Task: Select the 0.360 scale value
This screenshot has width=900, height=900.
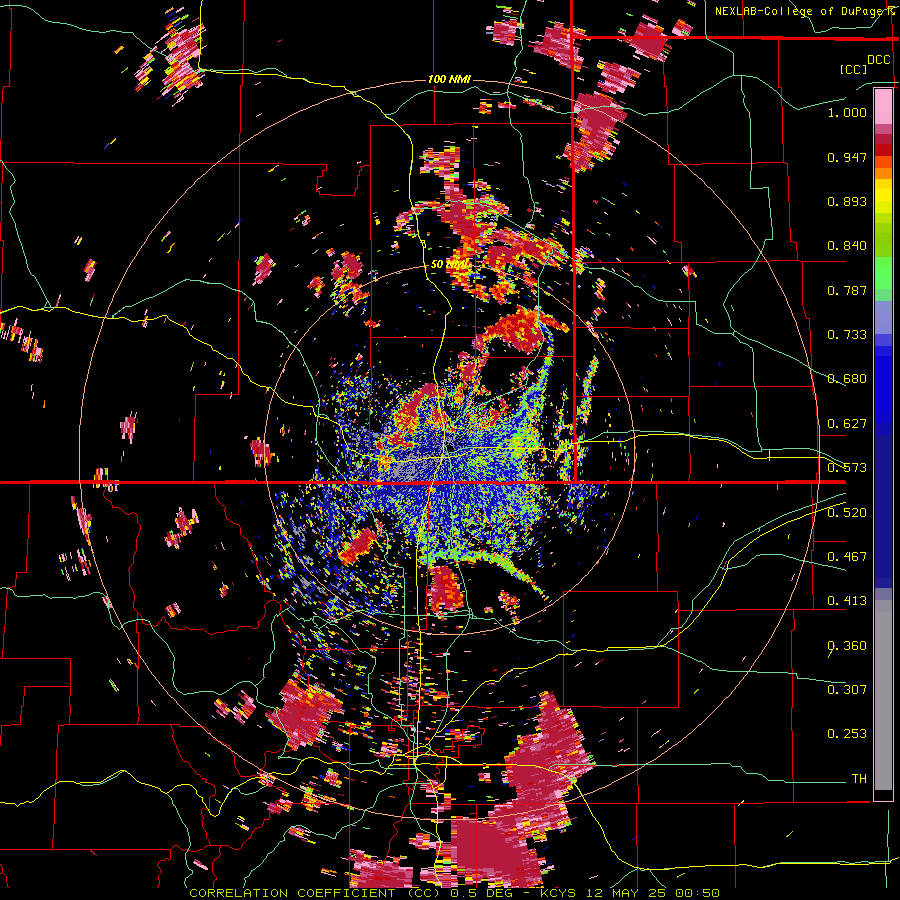Action: pyautogui.click(x=847, y=646)
